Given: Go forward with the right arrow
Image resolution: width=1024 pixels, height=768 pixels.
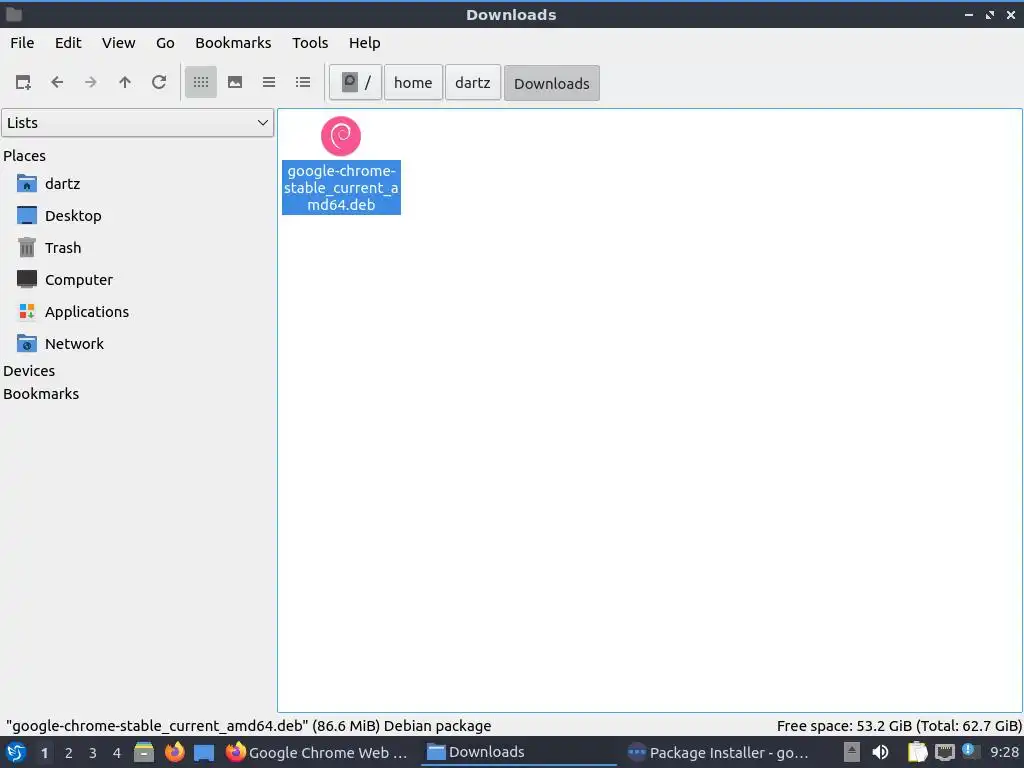Looking at the screenshot, I should (x=91, y=82).
